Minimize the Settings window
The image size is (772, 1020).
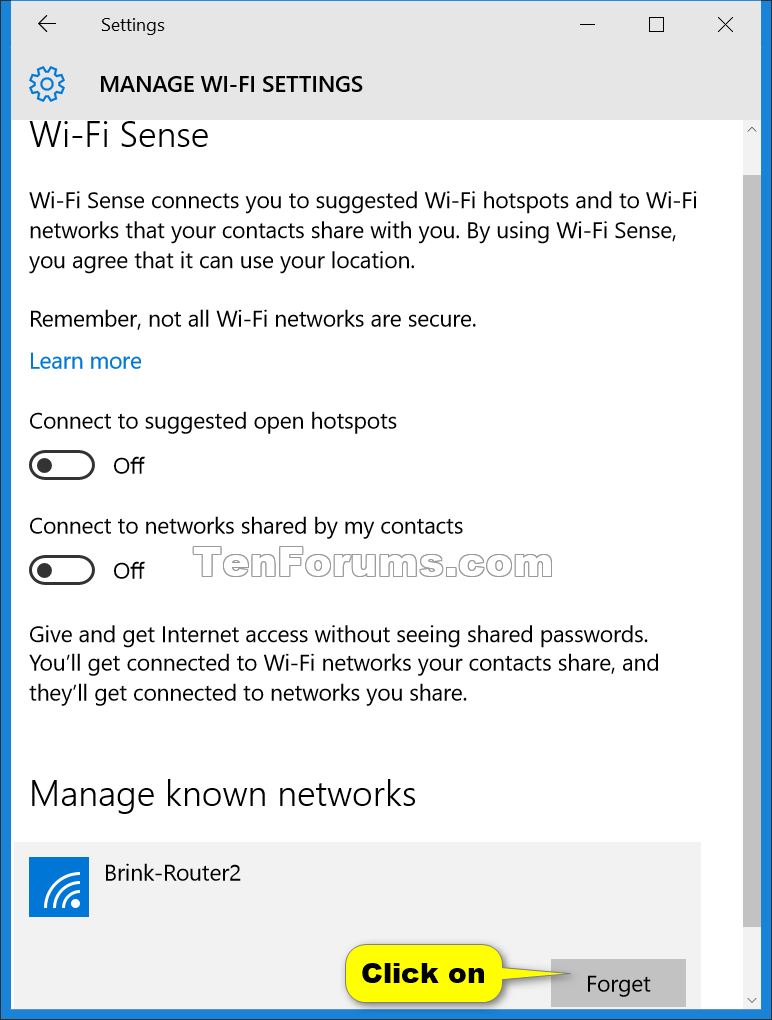click(x=587, y=24)
